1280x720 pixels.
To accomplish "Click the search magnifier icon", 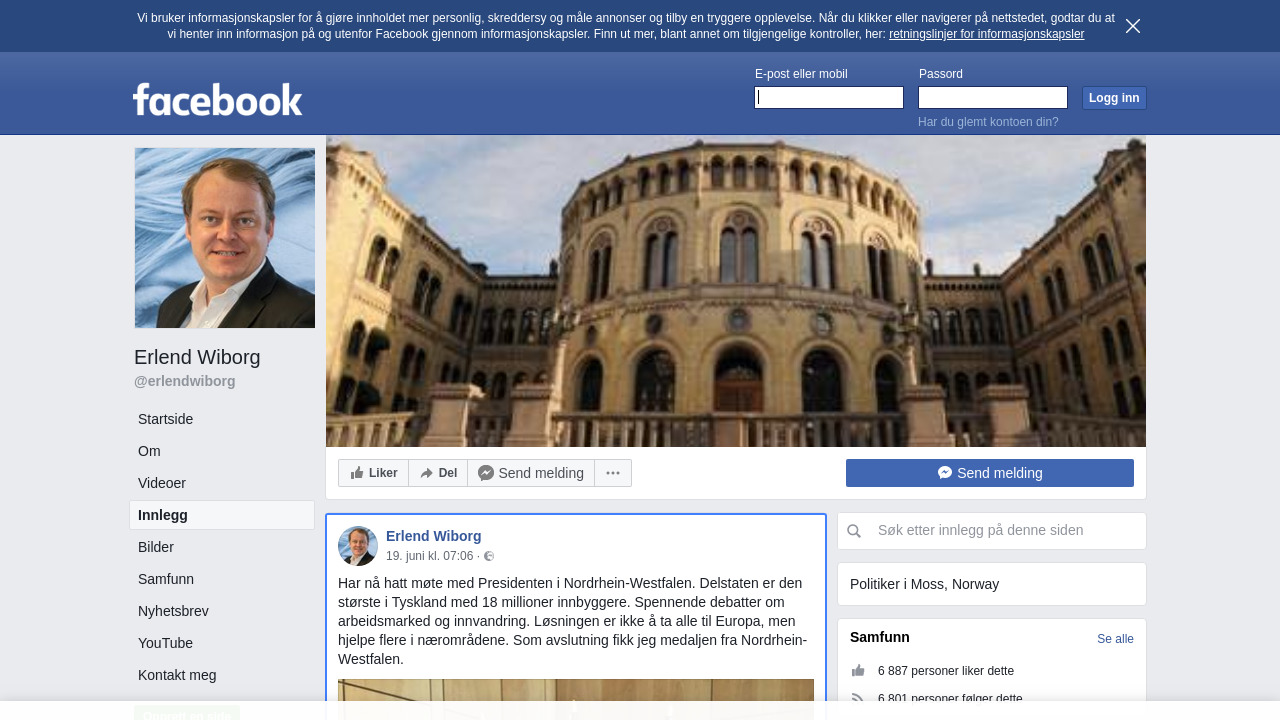I will [x=854, y=531].
